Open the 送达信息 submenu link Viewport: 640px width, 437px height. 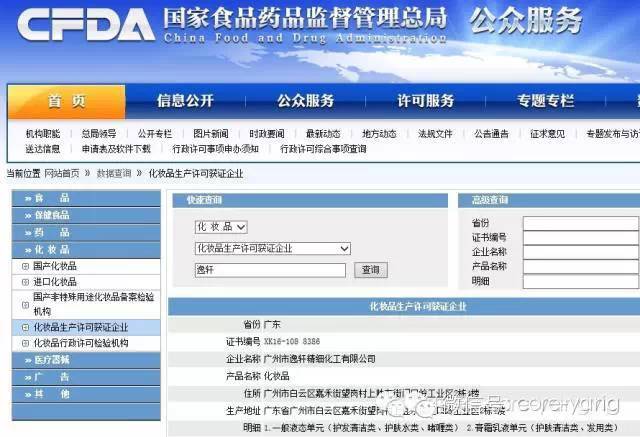pyautogui.click(x=43, y=149)
